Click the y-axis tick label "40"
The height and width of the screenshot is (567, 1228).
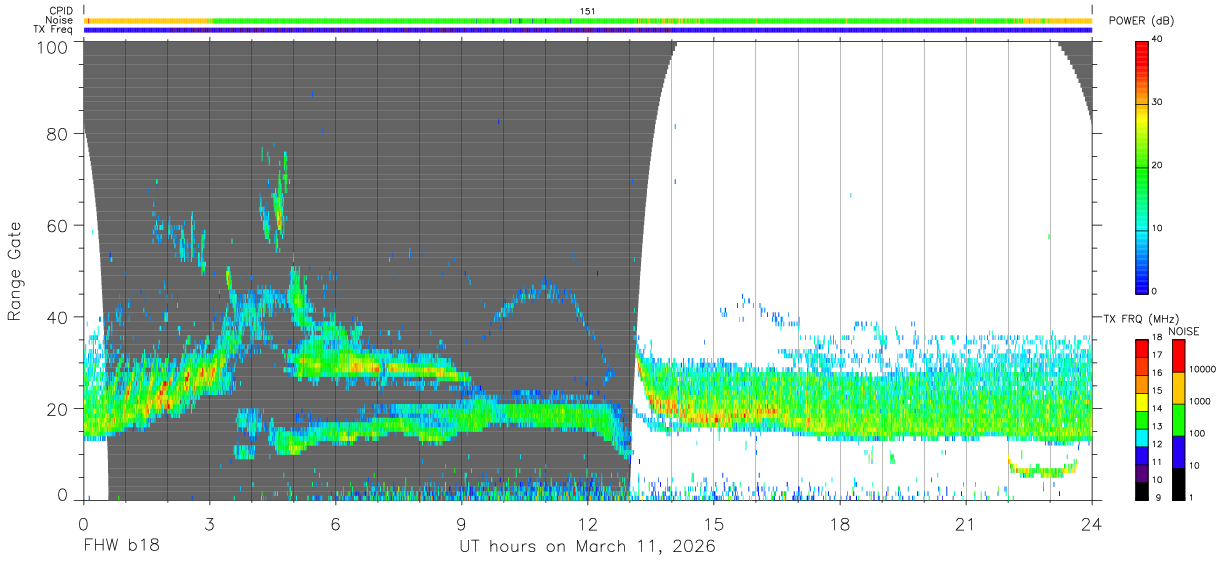(58, 317)
